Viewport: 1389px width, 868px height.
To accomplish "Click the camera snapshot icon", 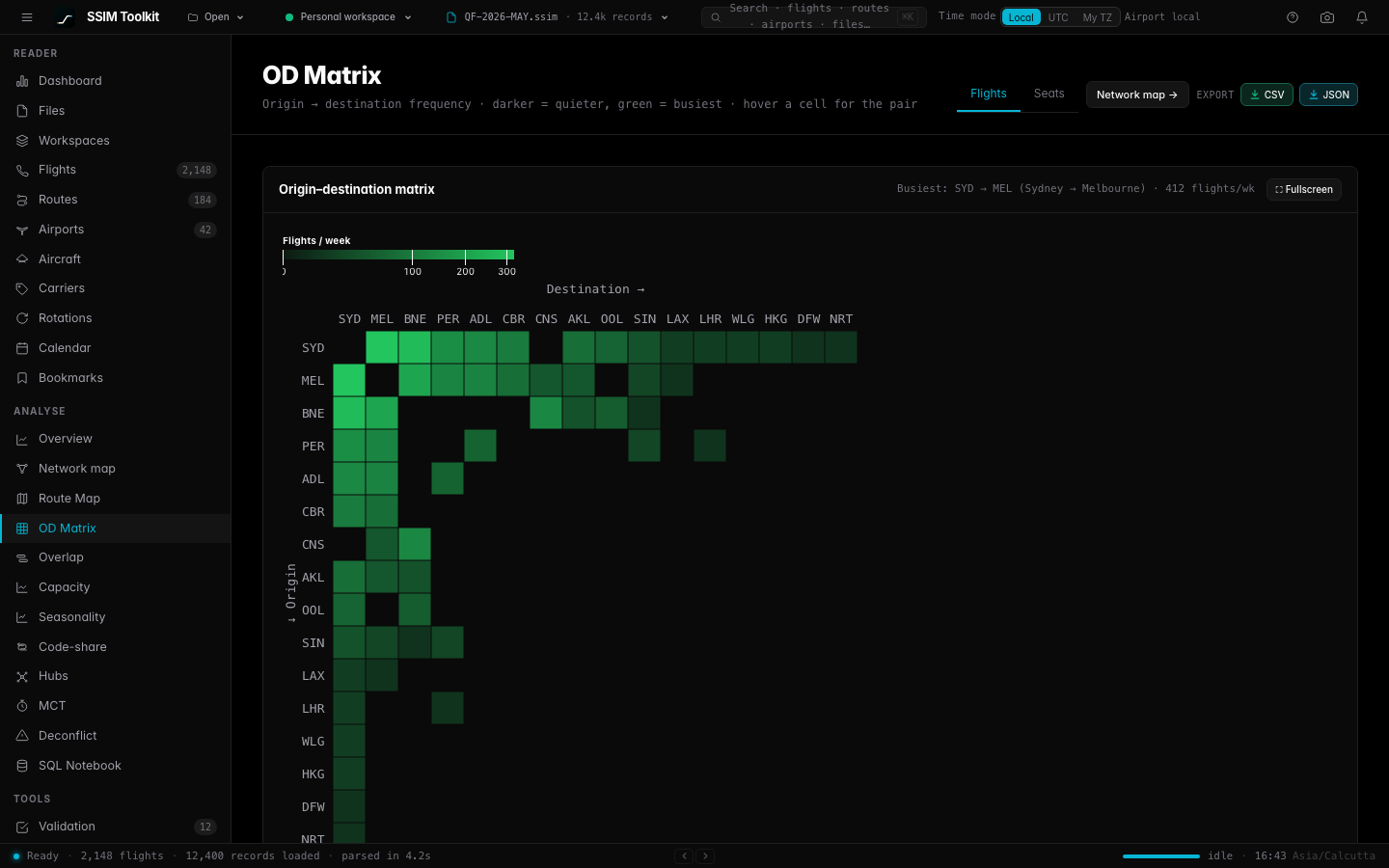I will click(1327, 17).
